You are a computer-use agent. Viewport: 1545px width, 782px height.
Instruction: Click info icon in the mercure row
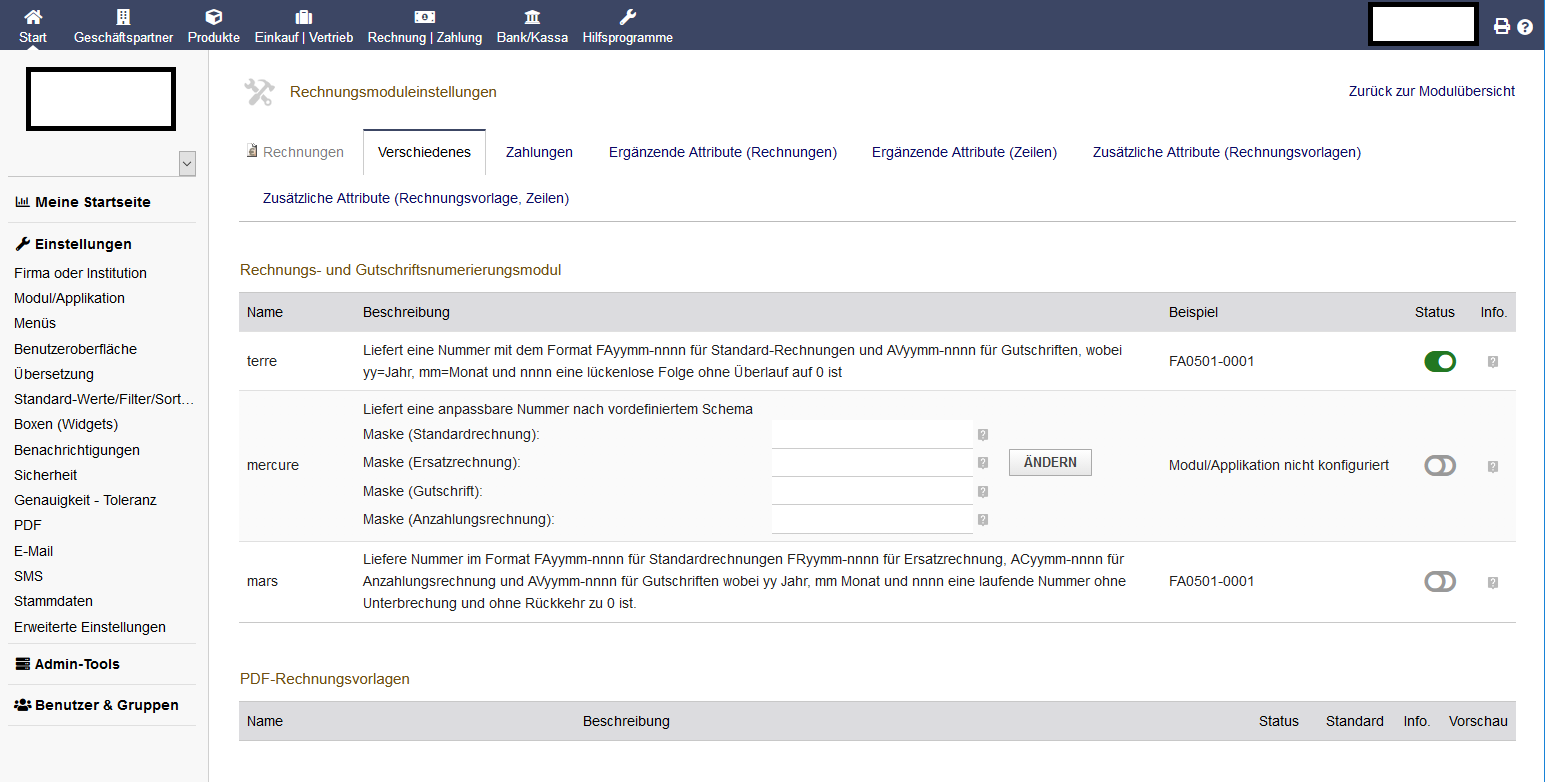pos(1493,466)
